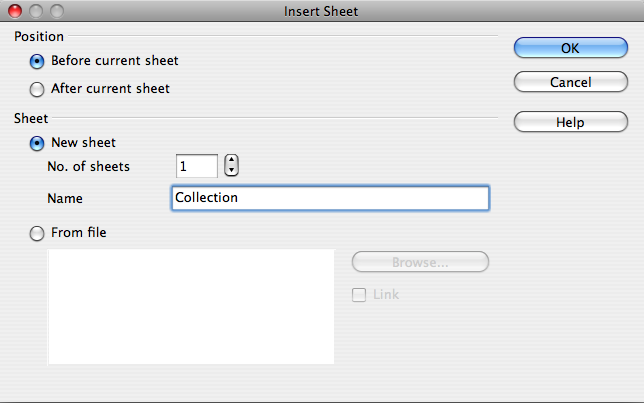Choose the From file radio button
This screenshot has height=403, width=644.
37,233
